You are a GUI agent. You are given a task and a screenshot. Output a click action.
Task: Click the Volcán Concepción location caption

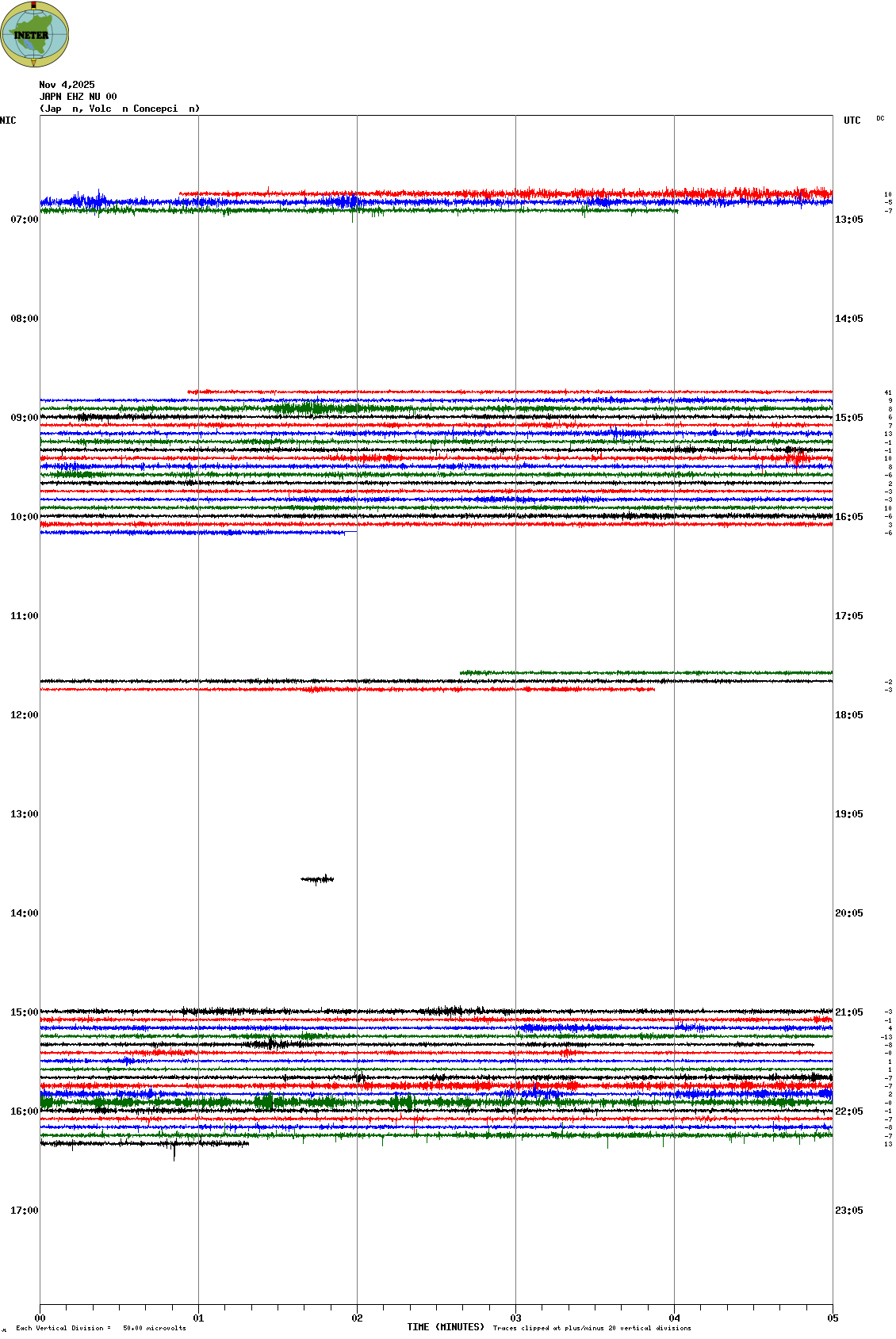point(120,109)
